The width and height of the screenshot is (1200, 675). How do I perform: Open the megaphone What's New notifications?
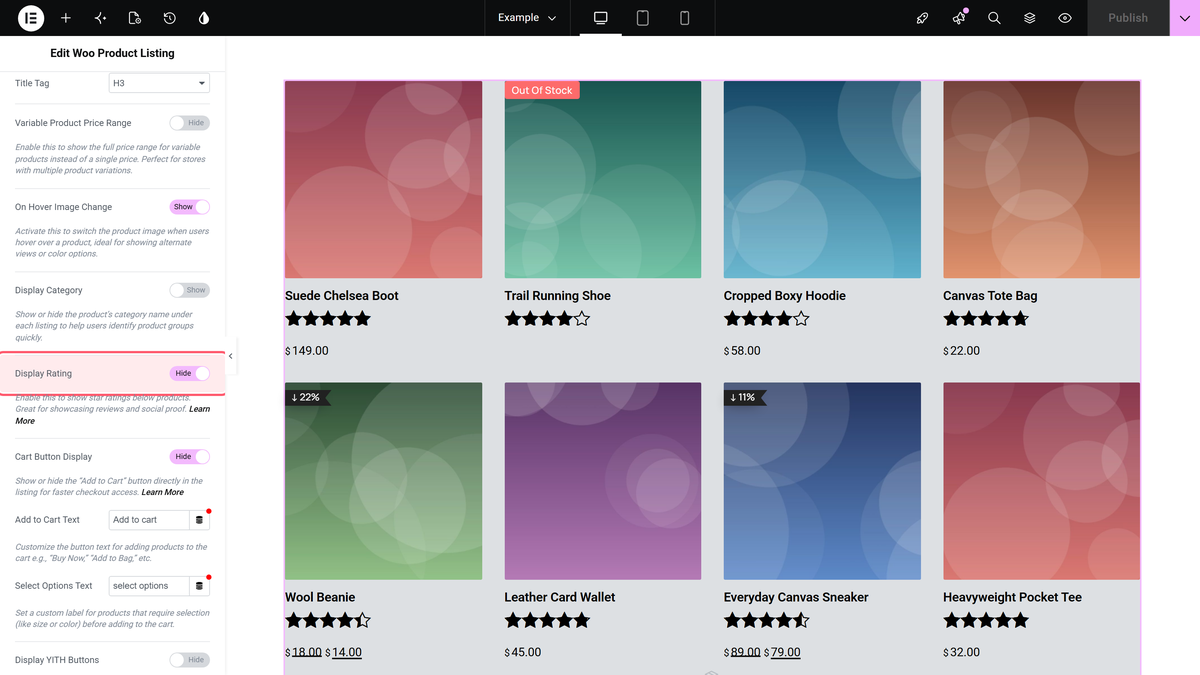pos(959,18)
